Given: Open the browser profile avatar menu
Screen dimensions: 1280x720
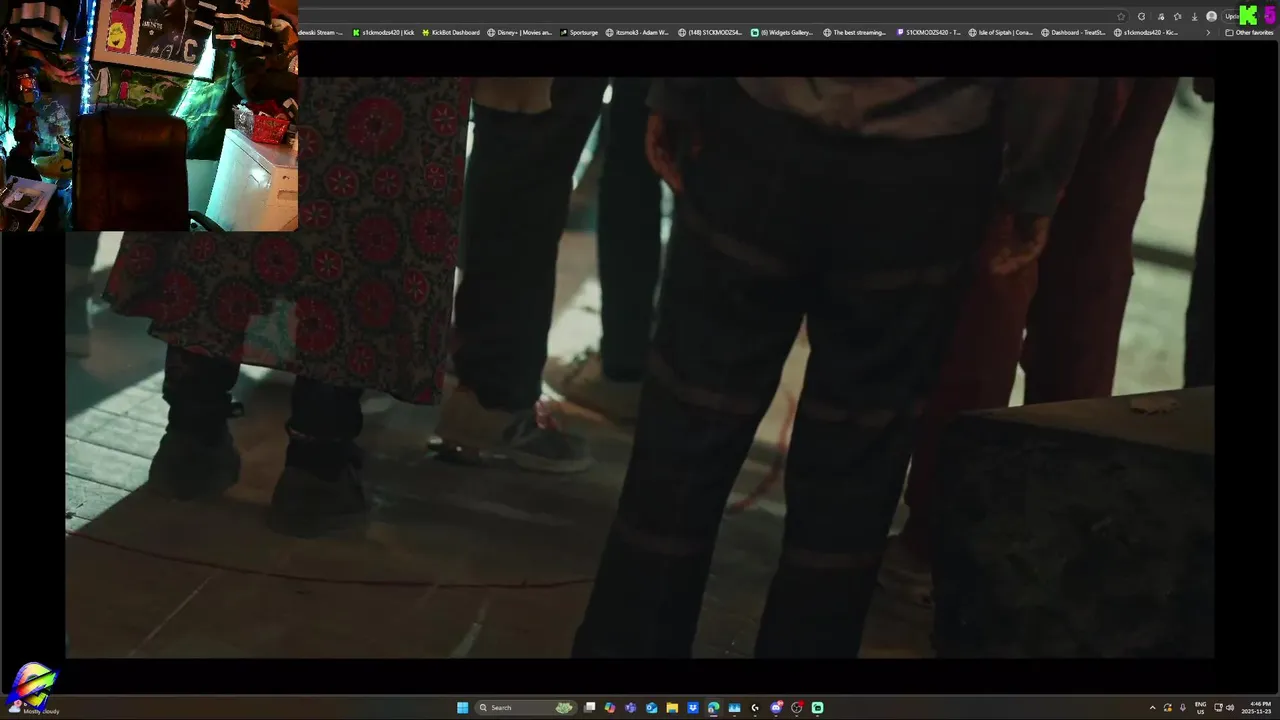Looking at the screenshot, I should [x=1211, y=17].
